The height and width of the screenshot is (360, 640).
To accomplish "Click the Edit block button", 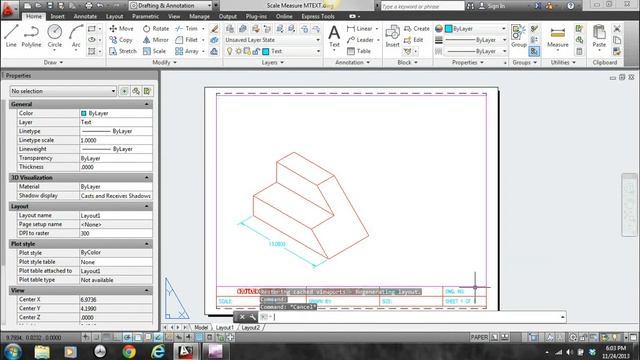I will (413, 40).
